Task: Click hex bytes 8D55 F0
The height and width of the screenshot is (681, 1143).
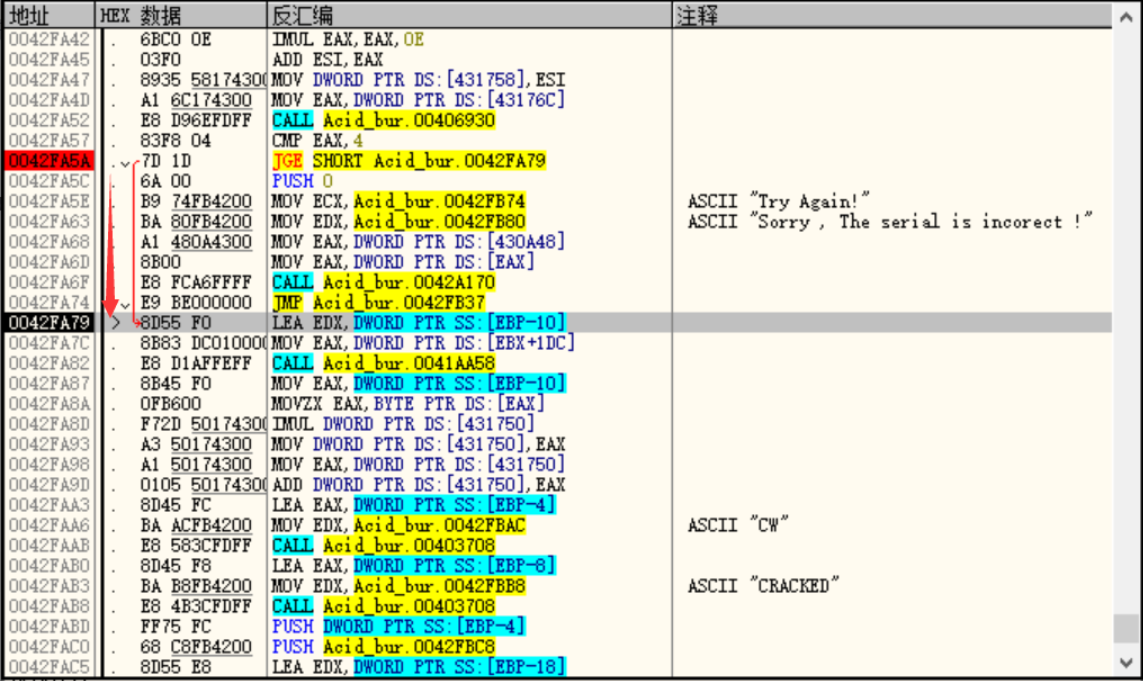Action: pyautogui.click(x=176, y=322)
